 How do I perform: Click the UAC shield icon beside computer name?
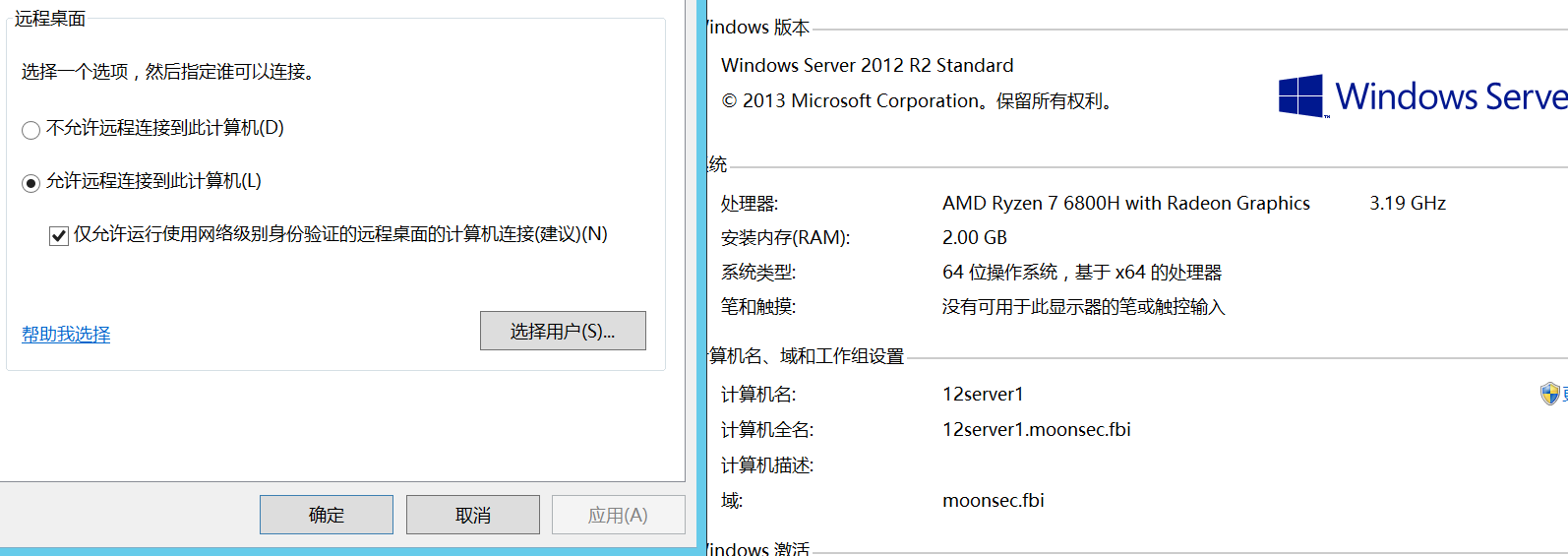[1550, 394]
